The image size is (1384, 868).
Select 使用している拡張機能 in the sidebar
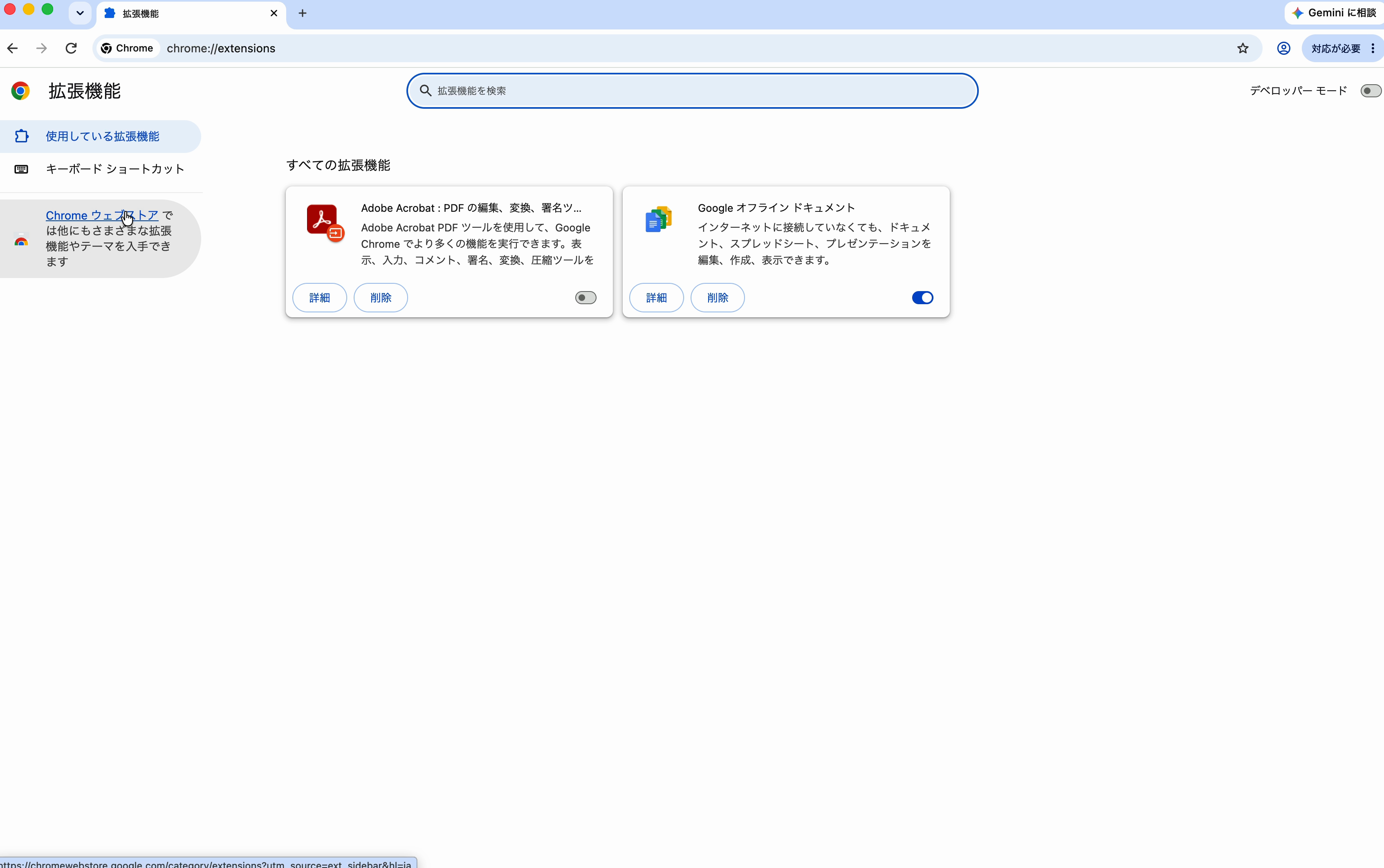(101, 136)
